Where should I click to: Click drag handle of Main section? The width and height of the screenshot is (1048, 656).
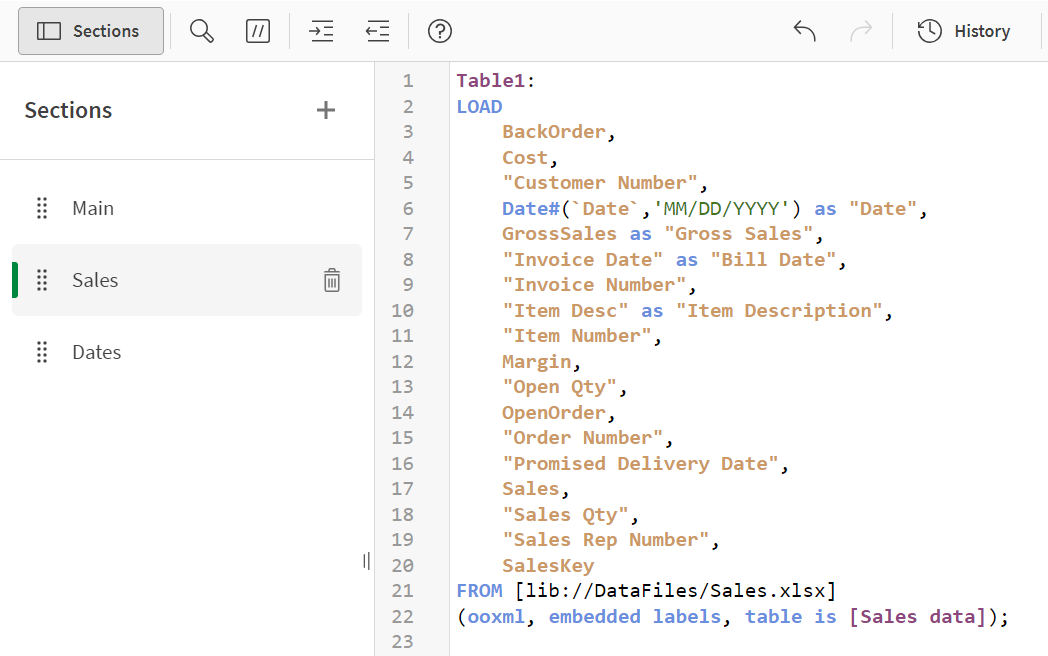41,208
